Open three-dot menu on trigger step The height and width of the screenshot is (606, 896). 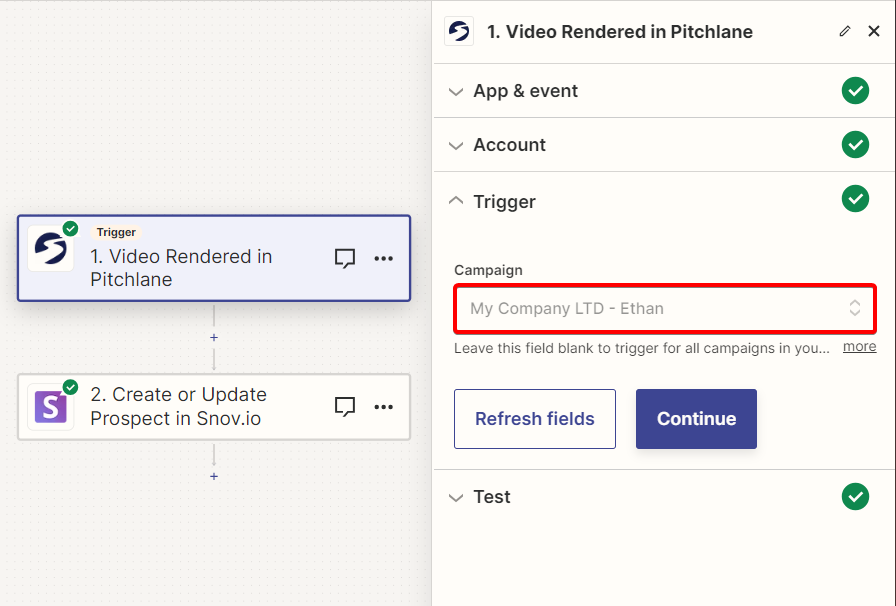point(383,258)
